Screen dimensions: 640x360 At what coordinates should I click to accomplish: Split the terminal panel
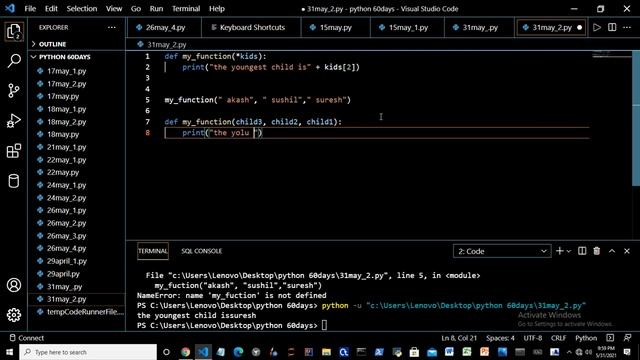pyautogui.click(x=582, y=251)
